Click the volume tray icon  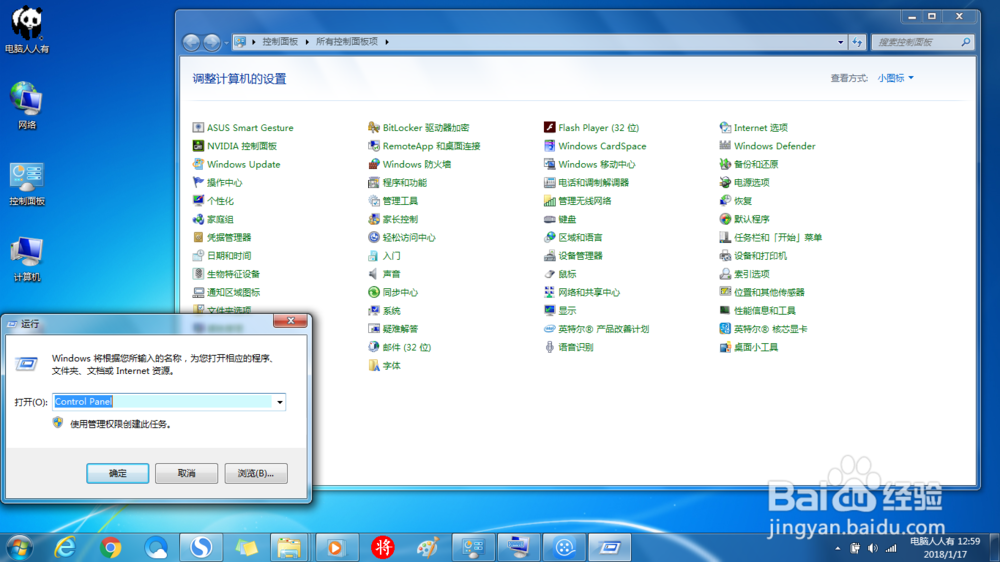[x=872, y=548]
